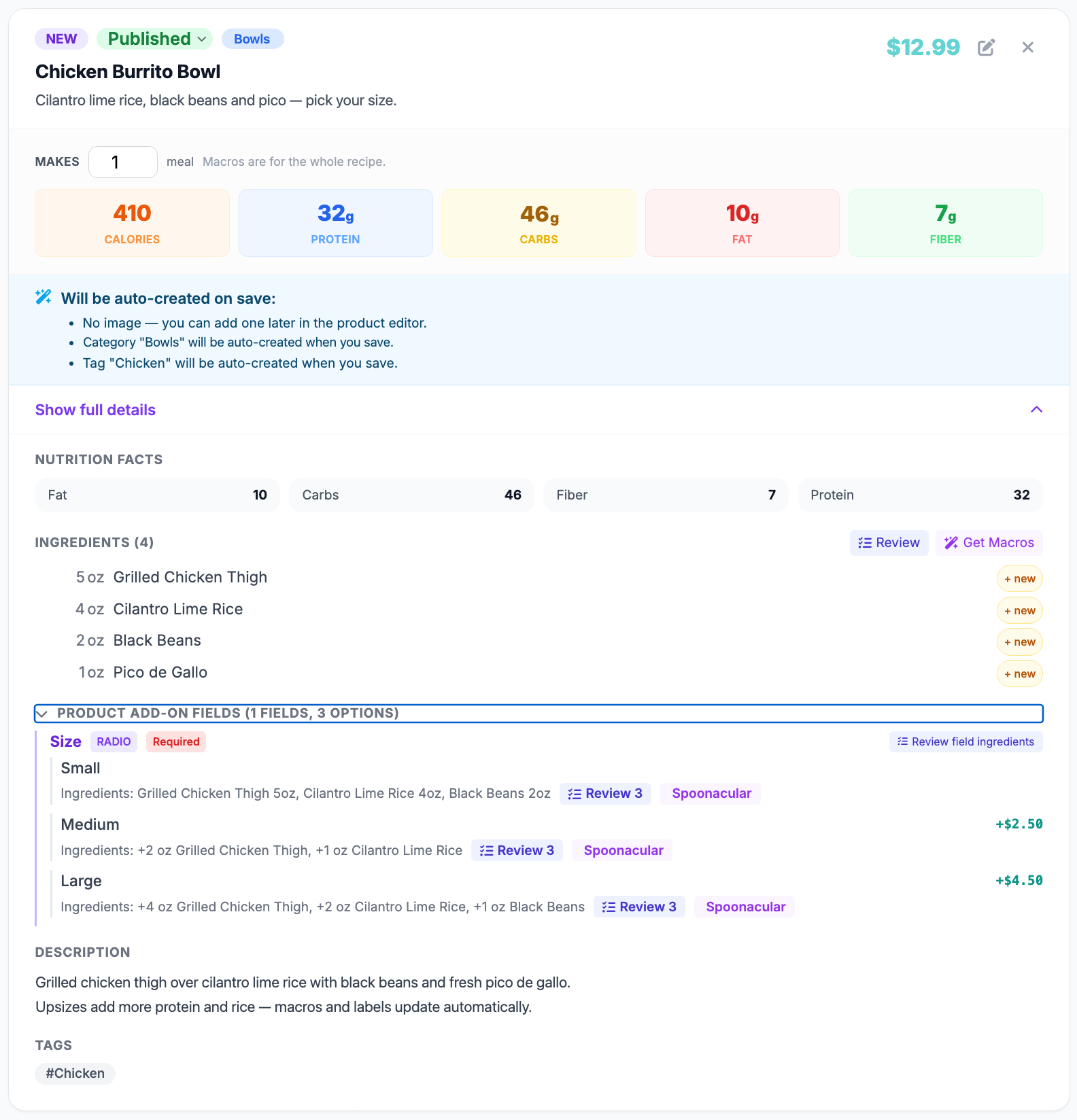Click the 410 Calories macro card

[132, 223]
